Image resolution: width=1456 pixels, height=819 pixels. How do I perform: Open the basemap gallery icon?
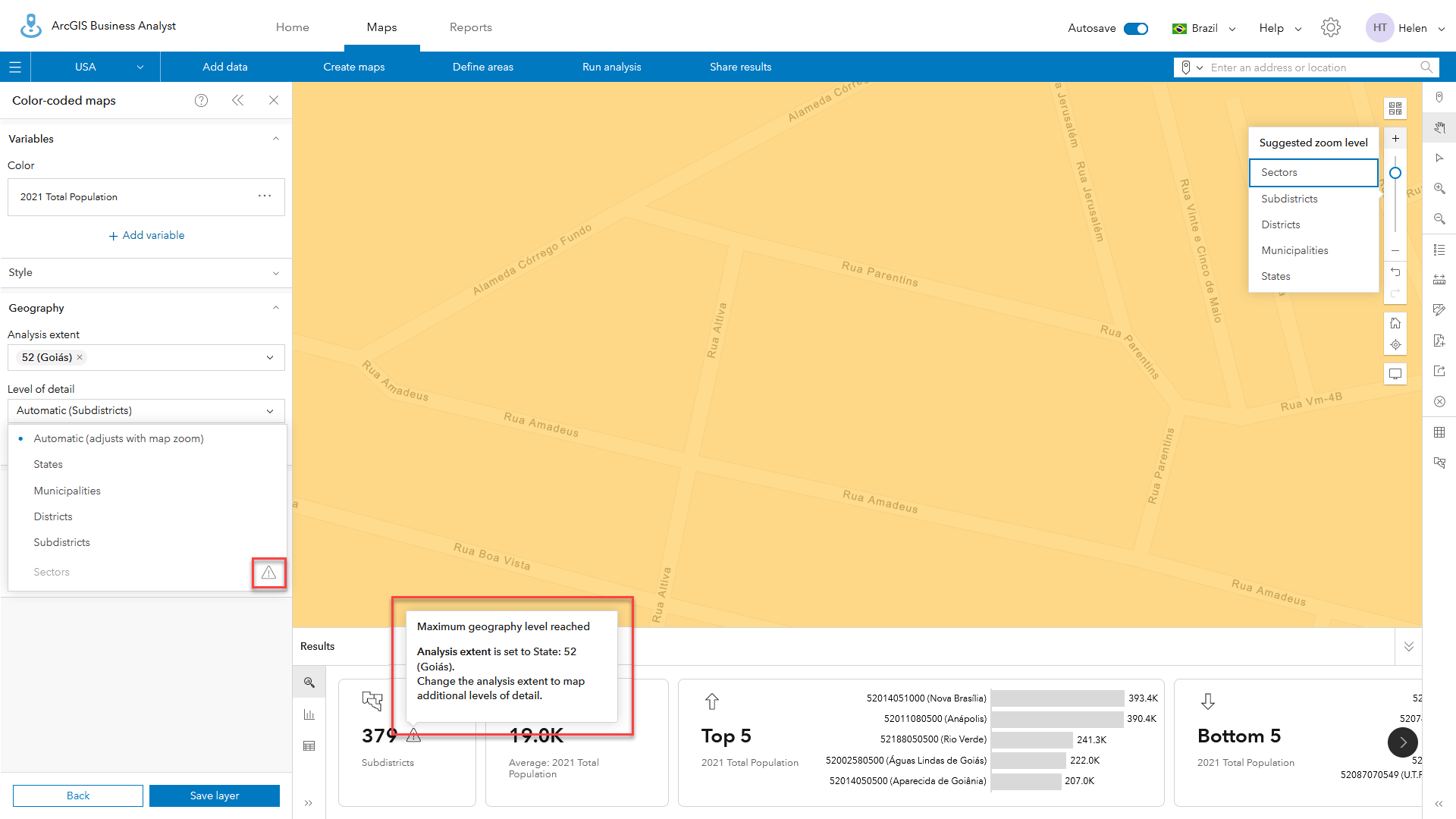pos(1395,108)
